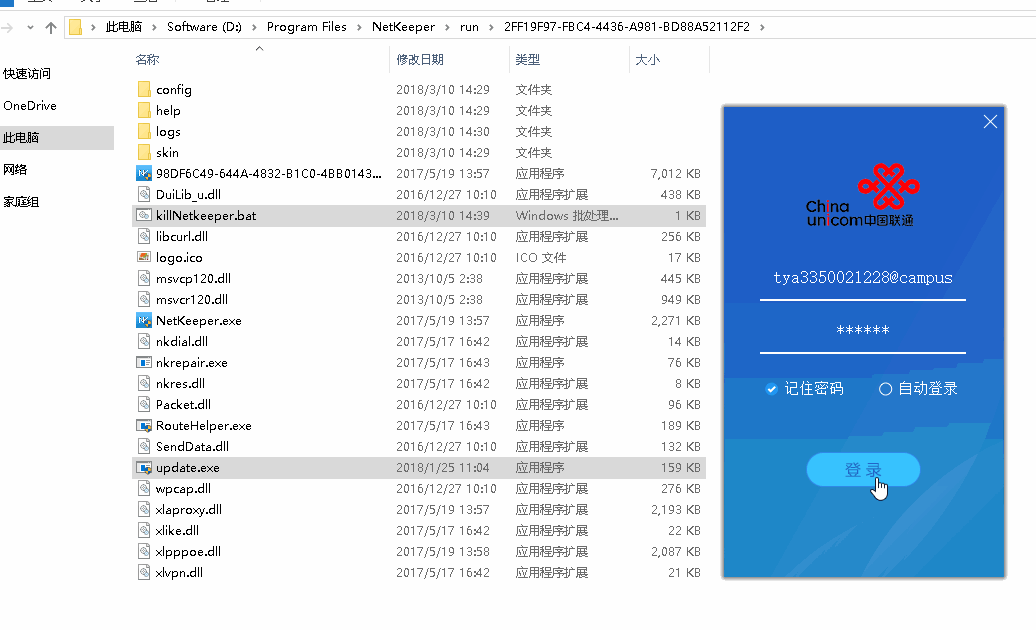The image size is (1036, 630).
Task: Sort files by the 大小 column header
Action: click(x=648, y=59)
